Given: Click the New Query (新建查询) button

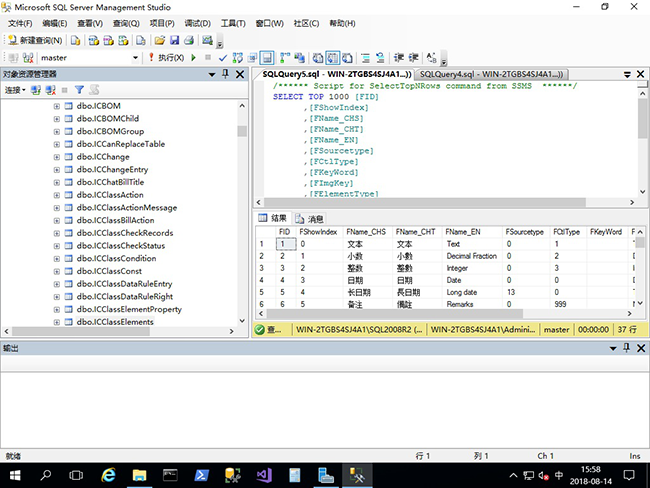Looking at the screenshot, I should pos(35,41).
